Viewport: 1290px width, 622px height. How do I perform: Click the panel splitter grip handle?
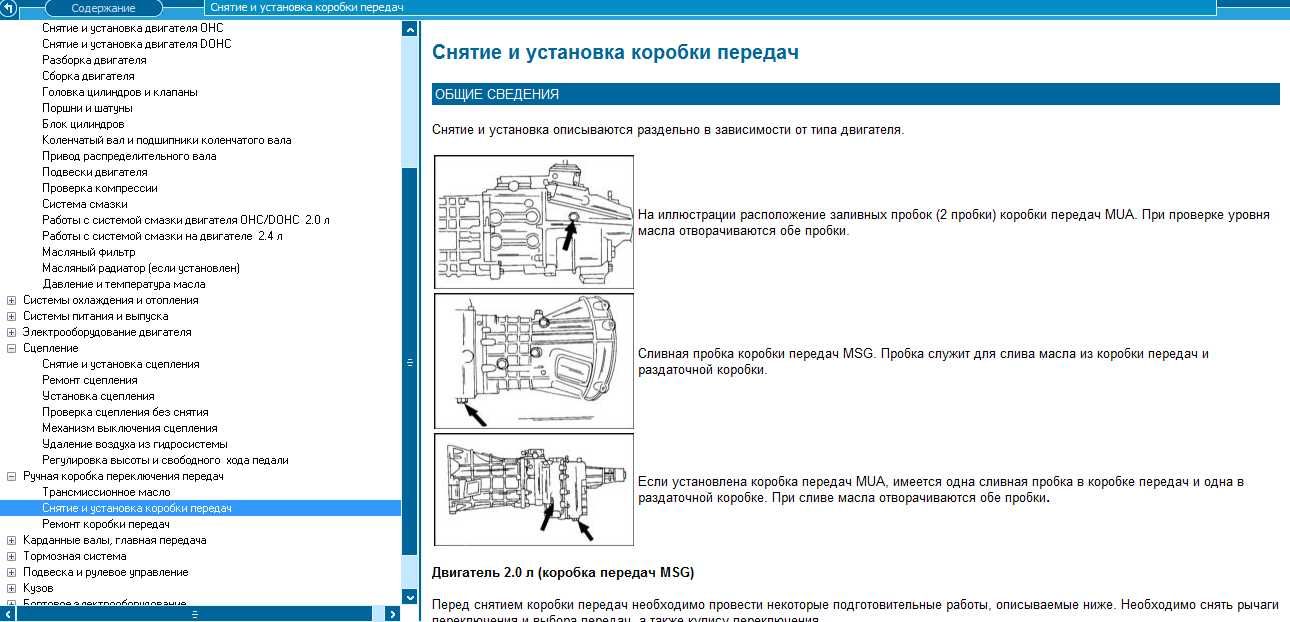point(409,363)
